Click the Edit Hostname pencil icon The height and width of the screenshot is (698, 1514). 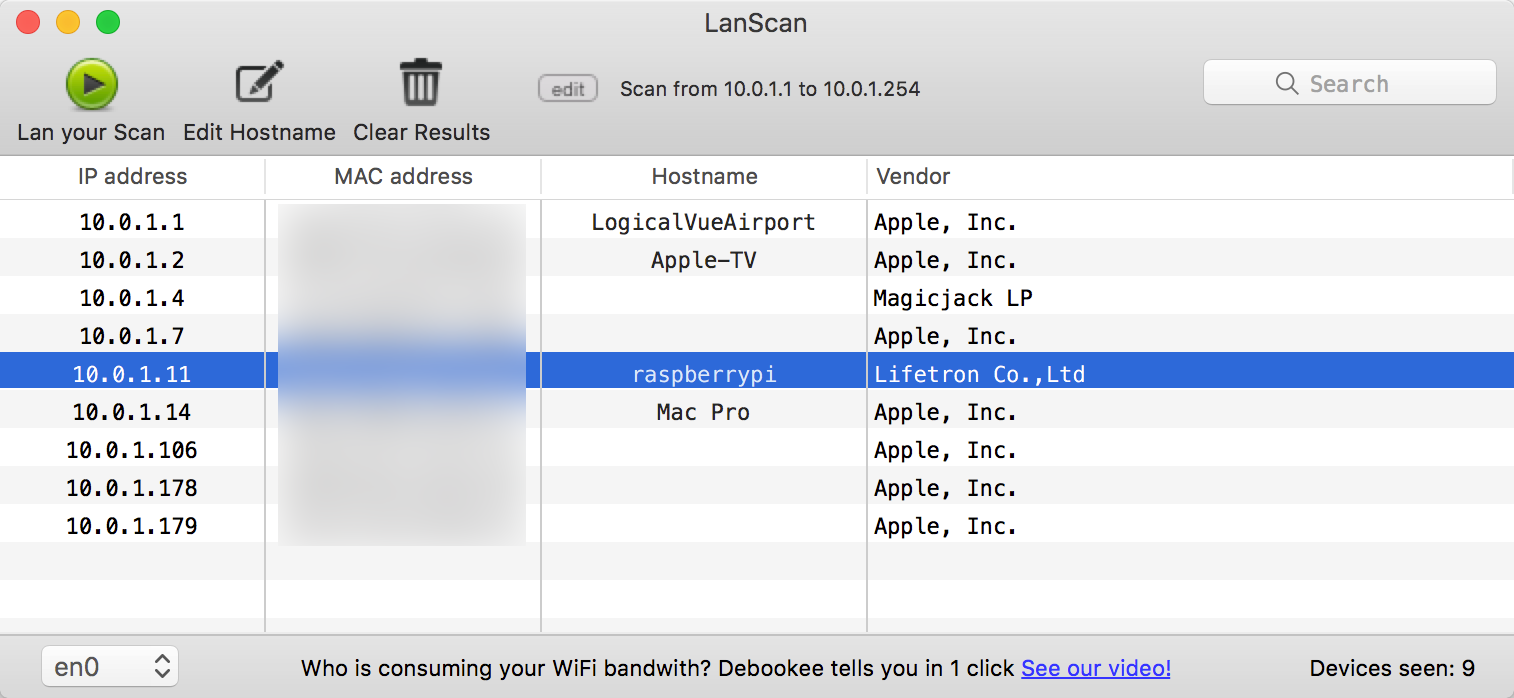coord(259,84)
